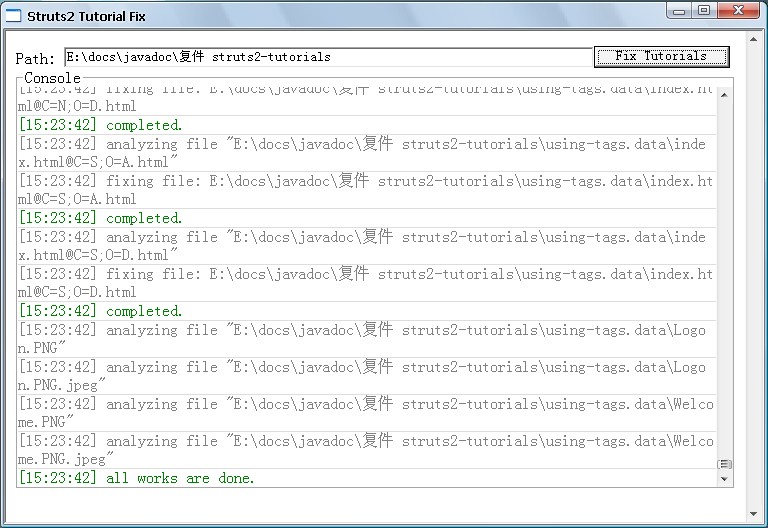Select analyzing file Welcome.PNG.jpeg line
Image resolution: width=768 pixels, height=528 pixels.
(367, 450)
